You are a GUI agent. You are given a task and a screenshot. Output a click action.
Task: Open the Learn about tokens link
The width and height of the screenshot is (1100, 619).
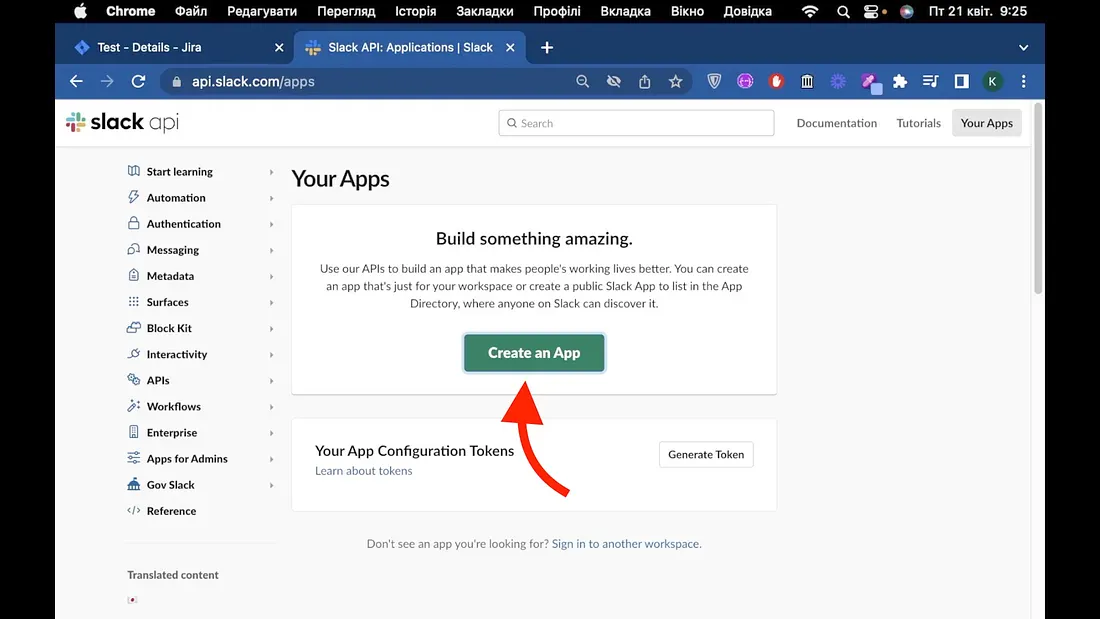pyautogui.click(x=363, y=471)
